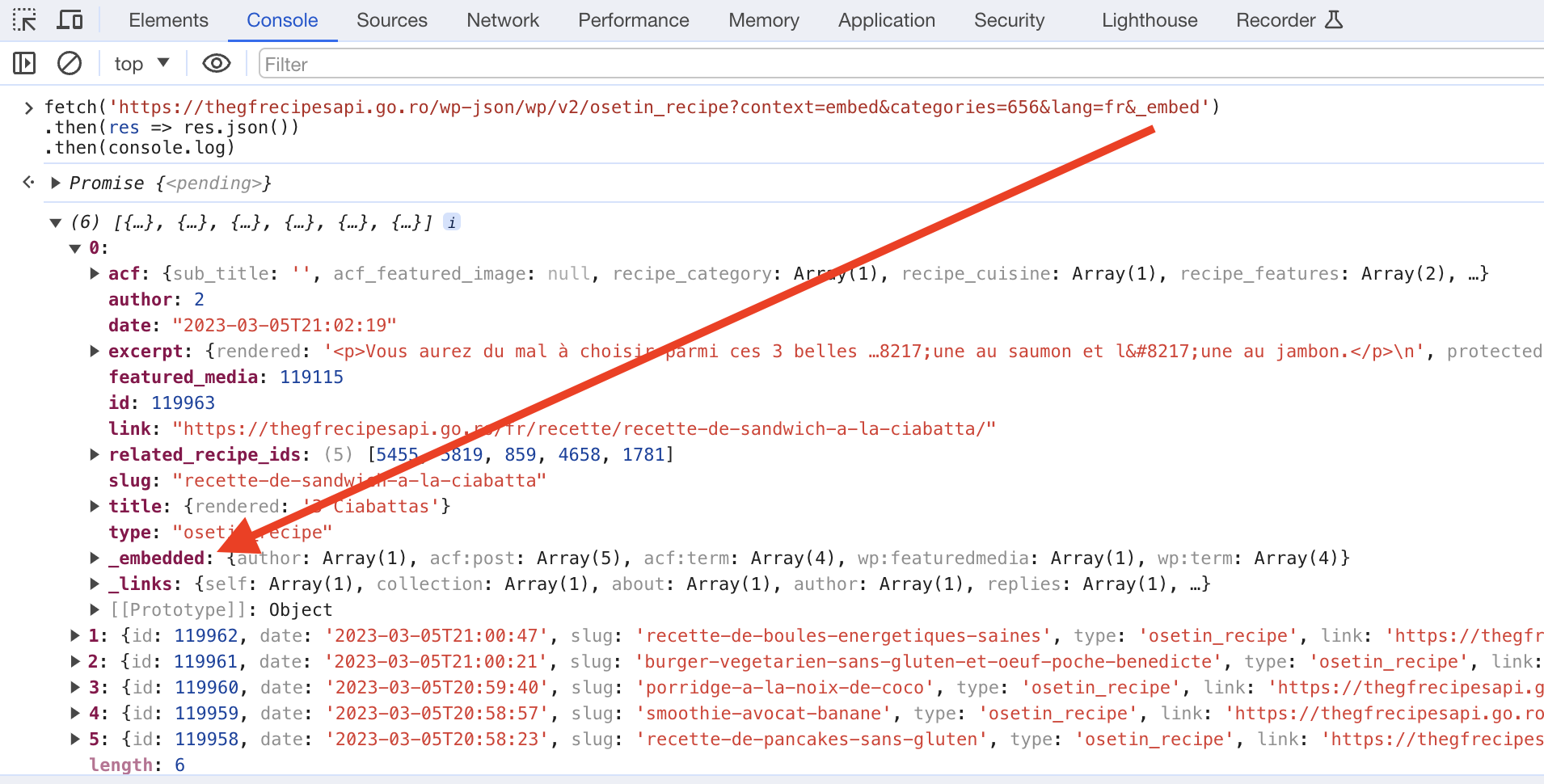Toggle the device toolbar icon

tap(70, 20)
